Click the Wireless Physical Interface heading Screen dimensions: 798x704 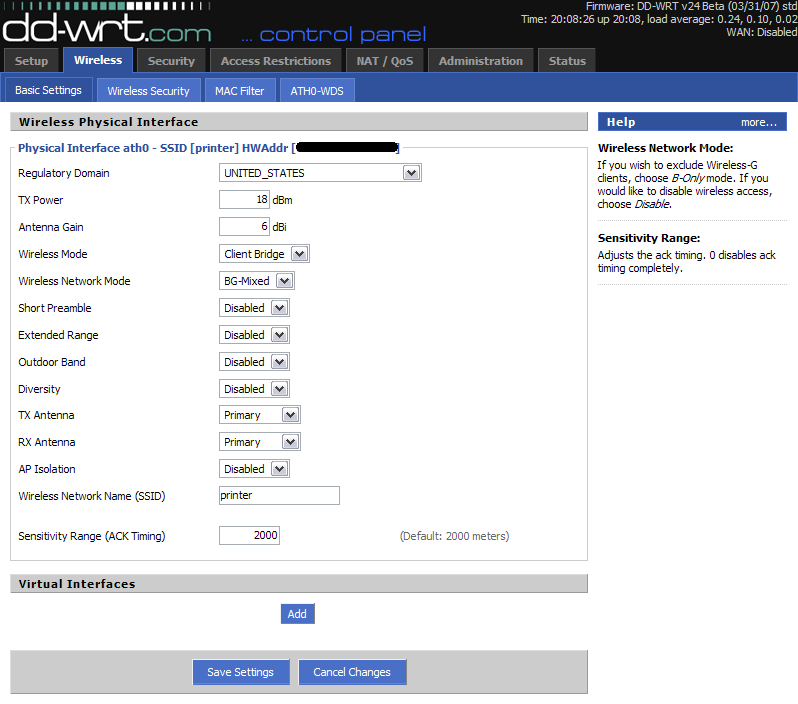pyautogui.click(x=108, y=122)
